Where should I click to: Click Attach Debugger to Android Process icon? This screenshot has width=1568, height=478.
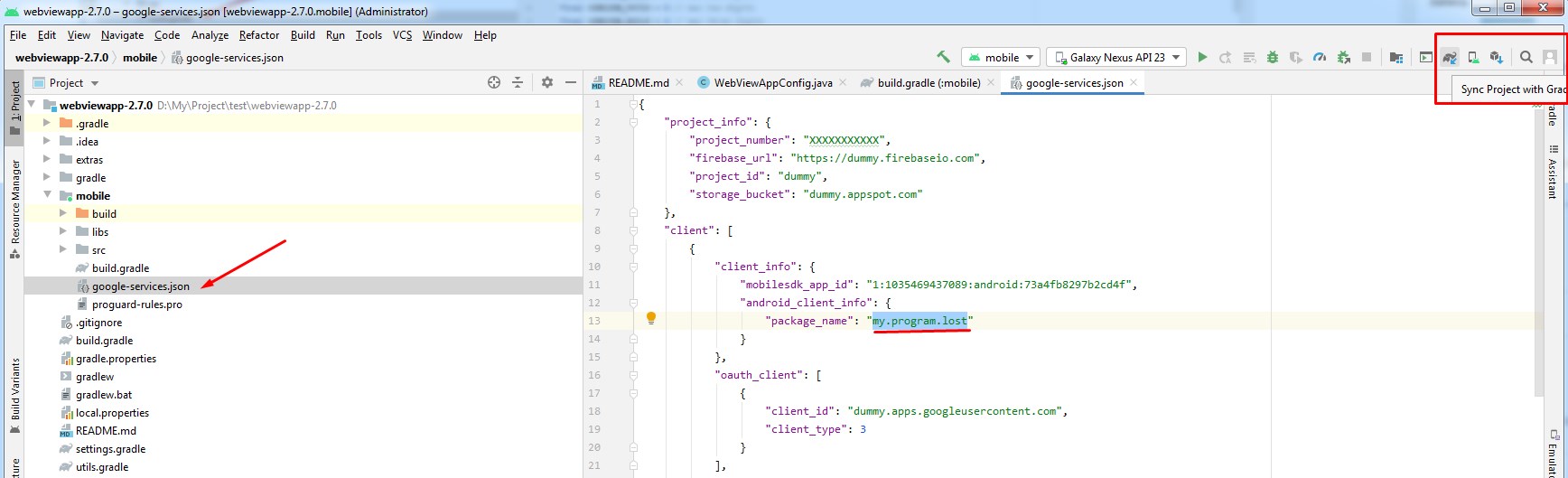coord(1343,58)
